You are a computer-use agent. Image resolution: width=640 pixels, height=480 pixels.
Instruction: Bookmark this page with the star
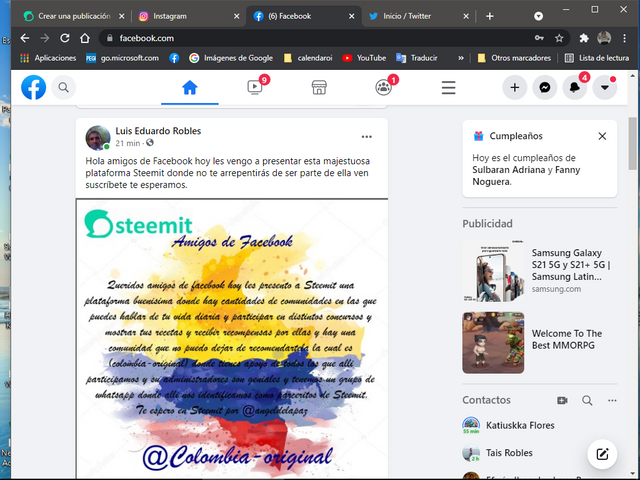[x=559, y=38]
